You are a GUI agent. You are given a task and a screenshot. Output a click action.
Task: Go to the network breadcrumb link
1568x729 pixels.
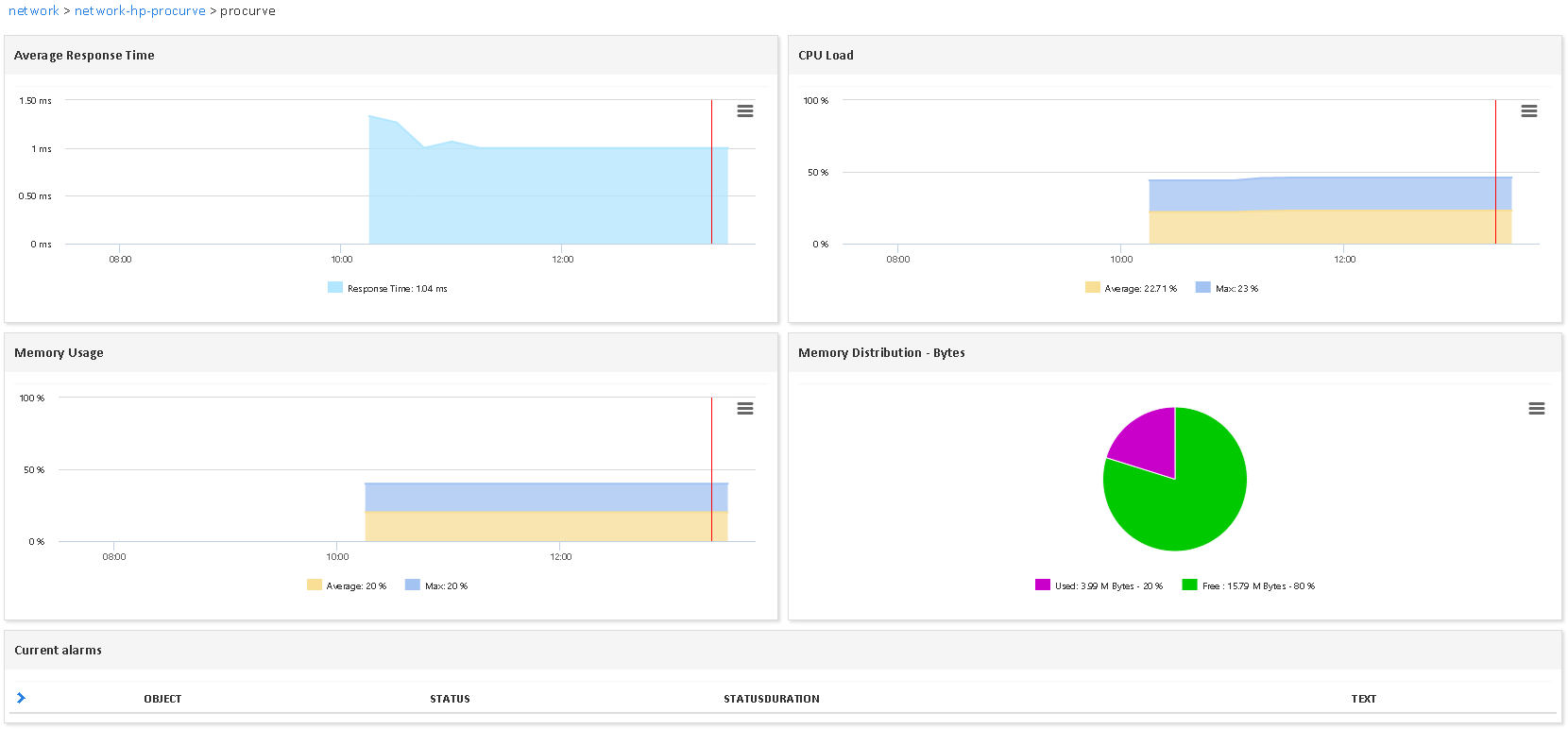34,11
